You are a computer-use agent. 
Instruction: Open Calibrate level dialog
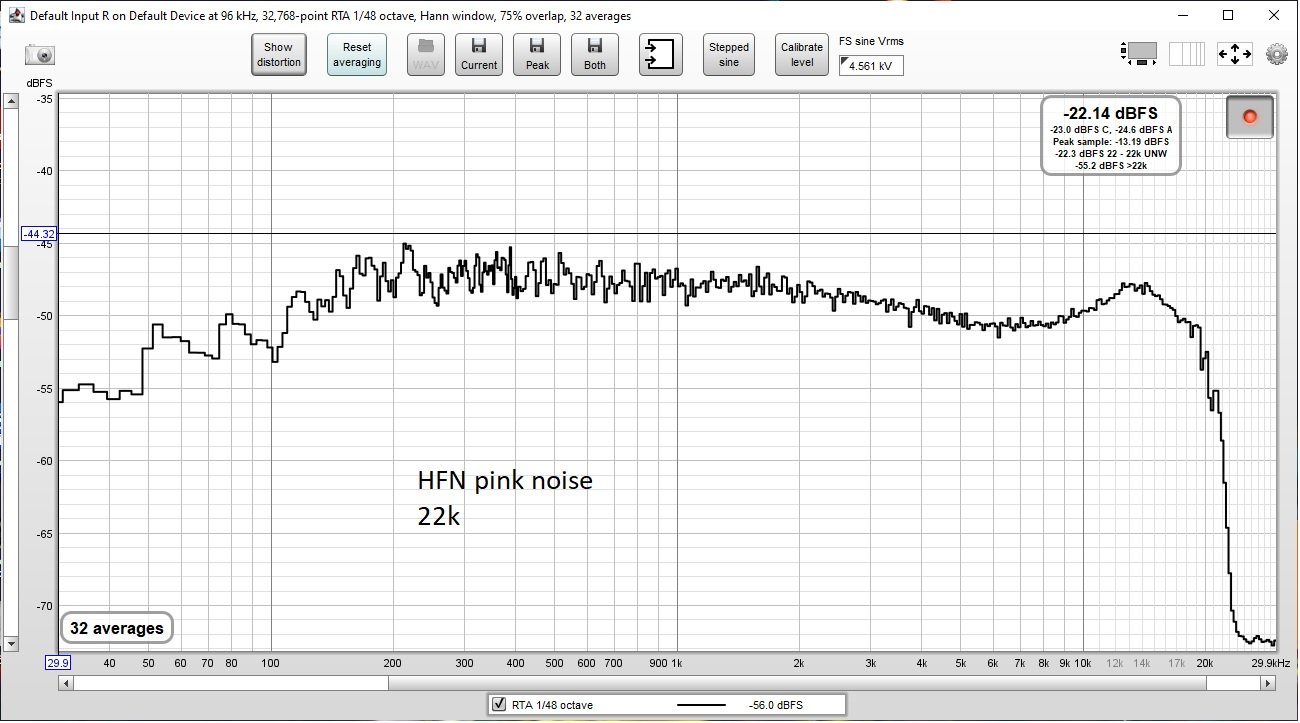coord(802,54)
